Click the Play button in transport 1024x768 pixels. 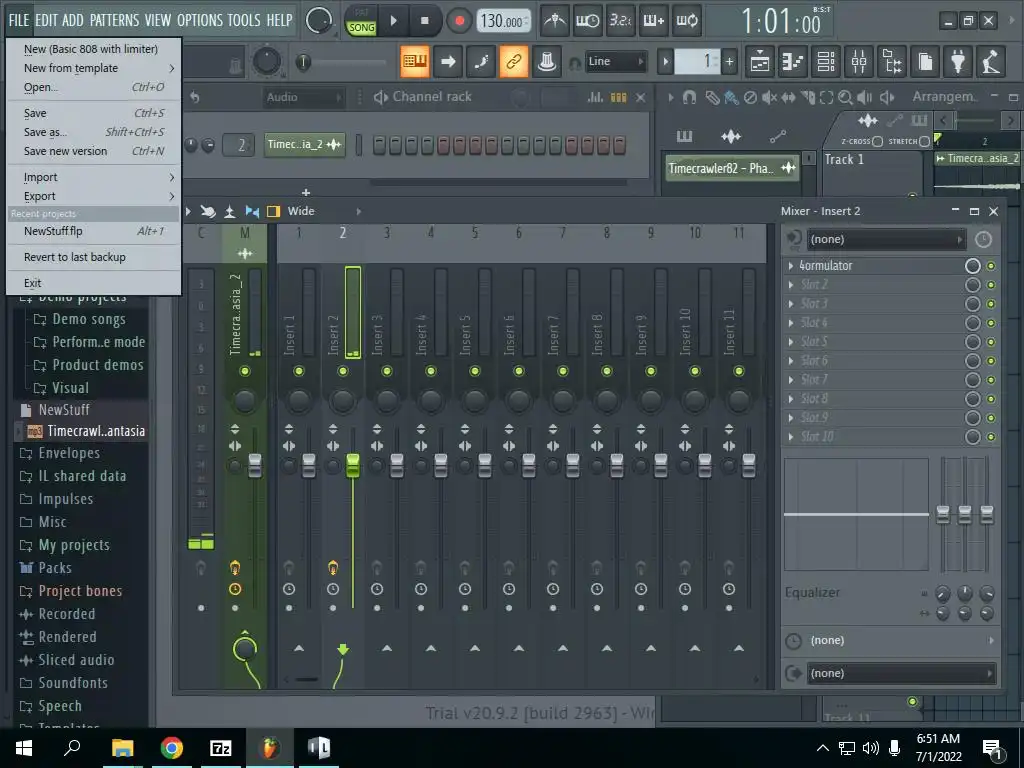[393, 21]
